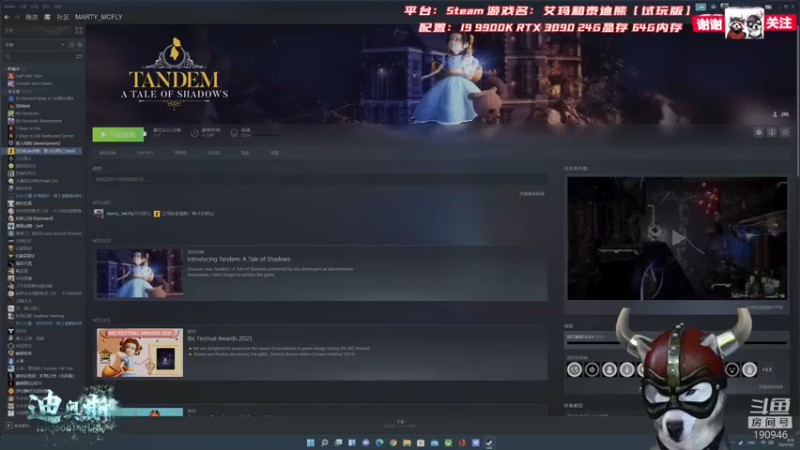800x450 pixels.
Task: Open the game settings gear icon
Action: point(759,132)
